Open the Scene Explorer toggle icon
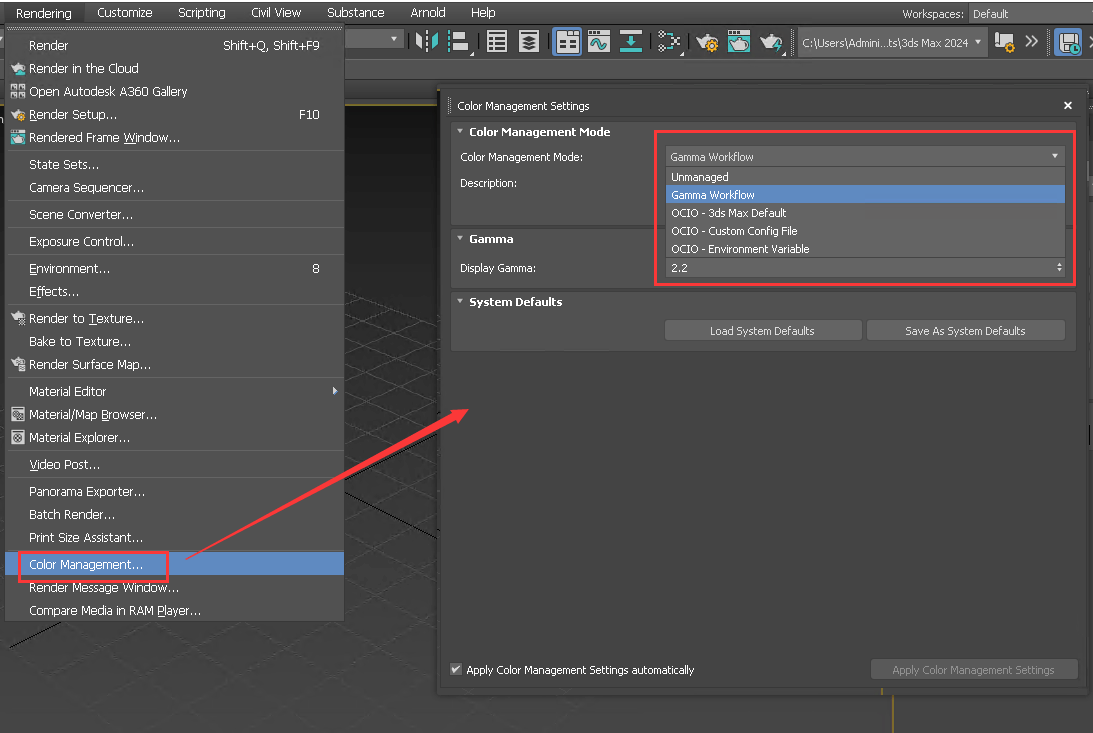This screenshot has width=1093, height=733. click(497, 41)
